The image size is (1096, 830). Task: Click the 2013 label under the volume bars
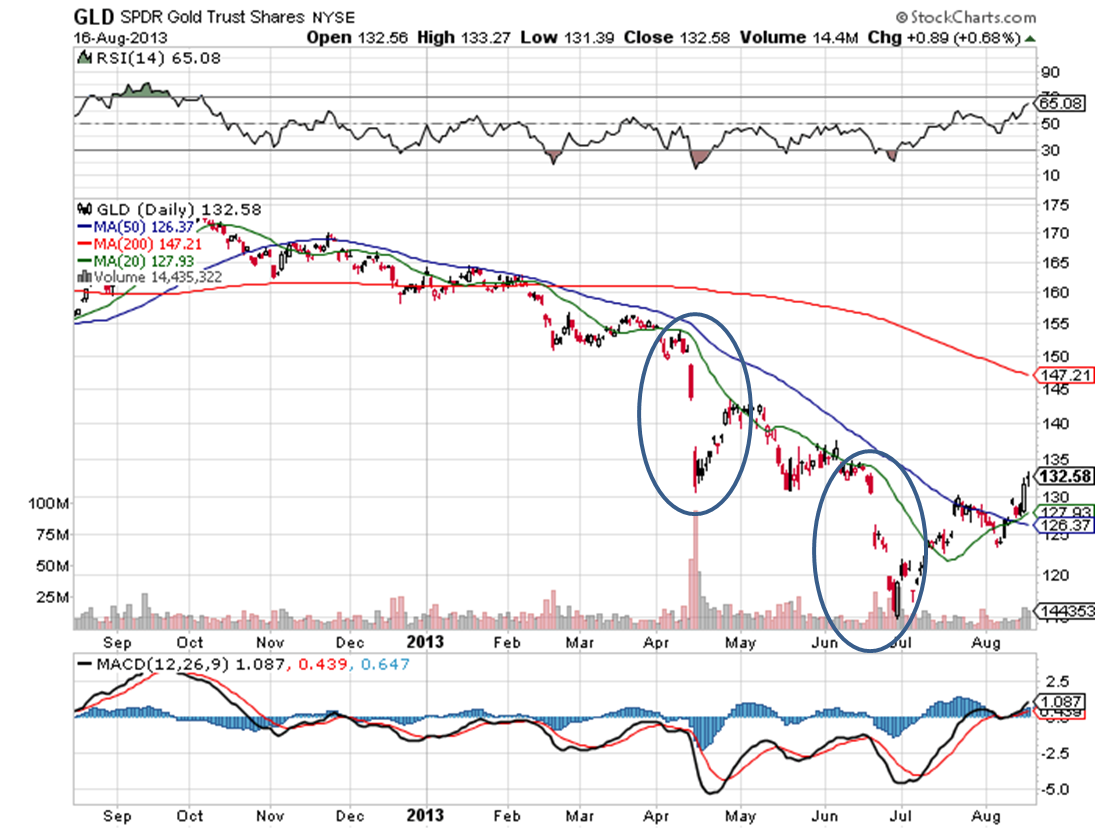point(425,642)
